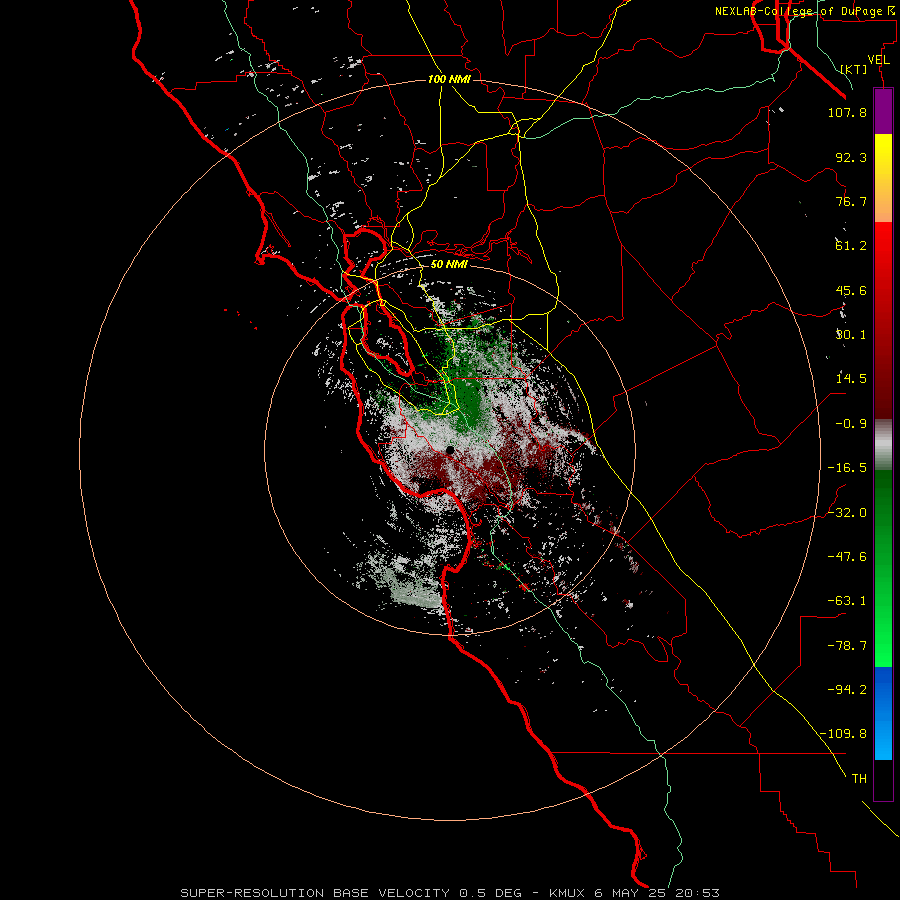Pick the gray near-zero segment of the color bar

[x=883, y=445]
